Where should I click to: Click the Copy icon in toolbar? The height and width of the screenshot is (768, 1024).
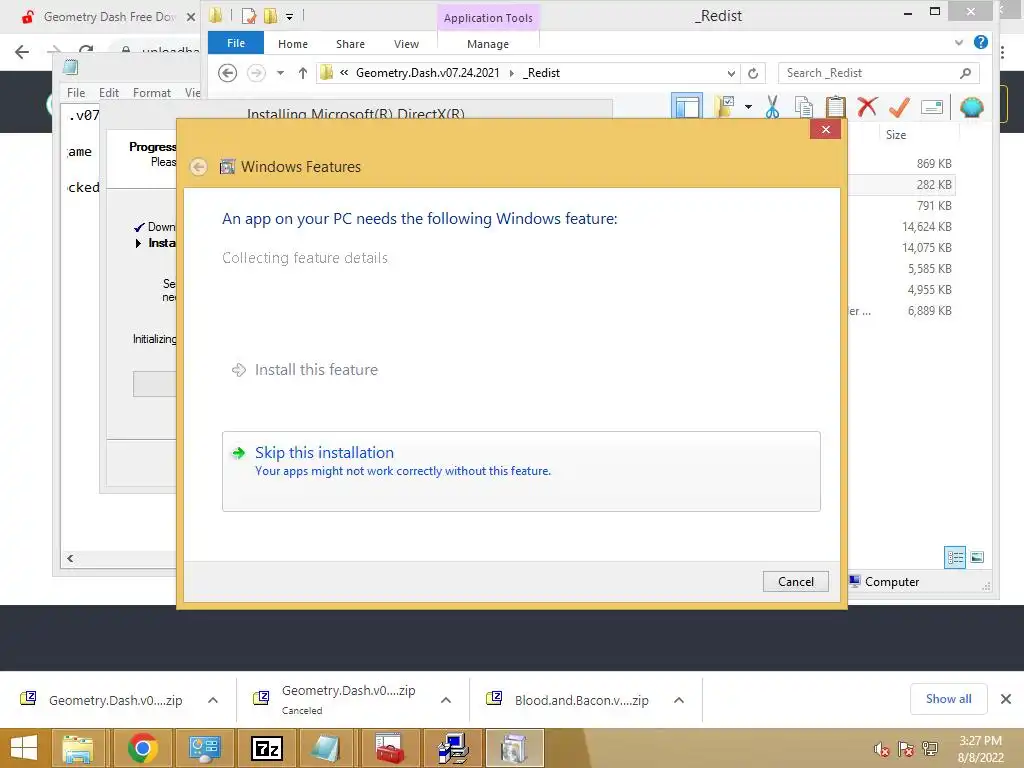coord(803,106)
